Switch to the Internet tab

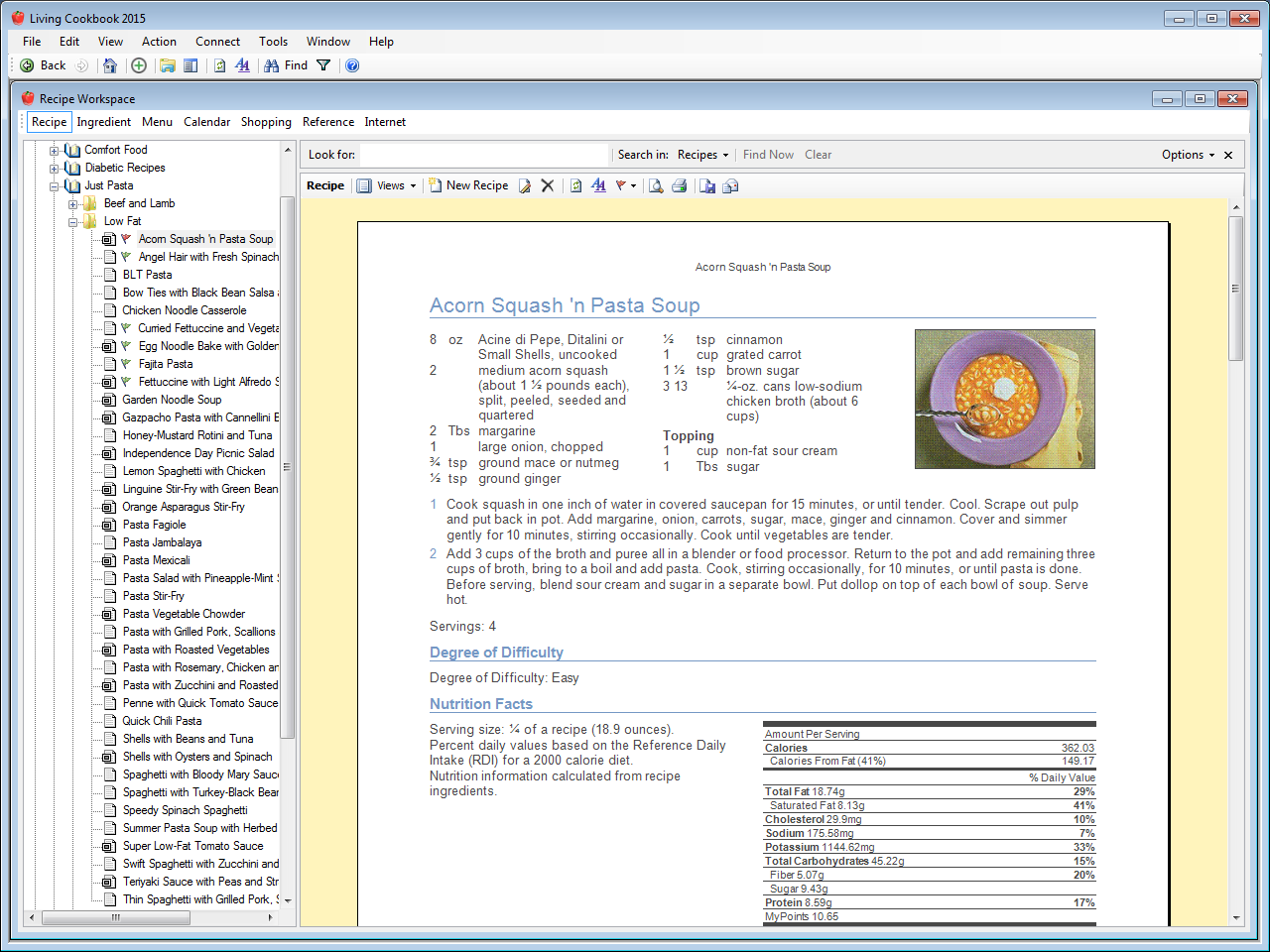pyautogui.click(x=385, y=122)
